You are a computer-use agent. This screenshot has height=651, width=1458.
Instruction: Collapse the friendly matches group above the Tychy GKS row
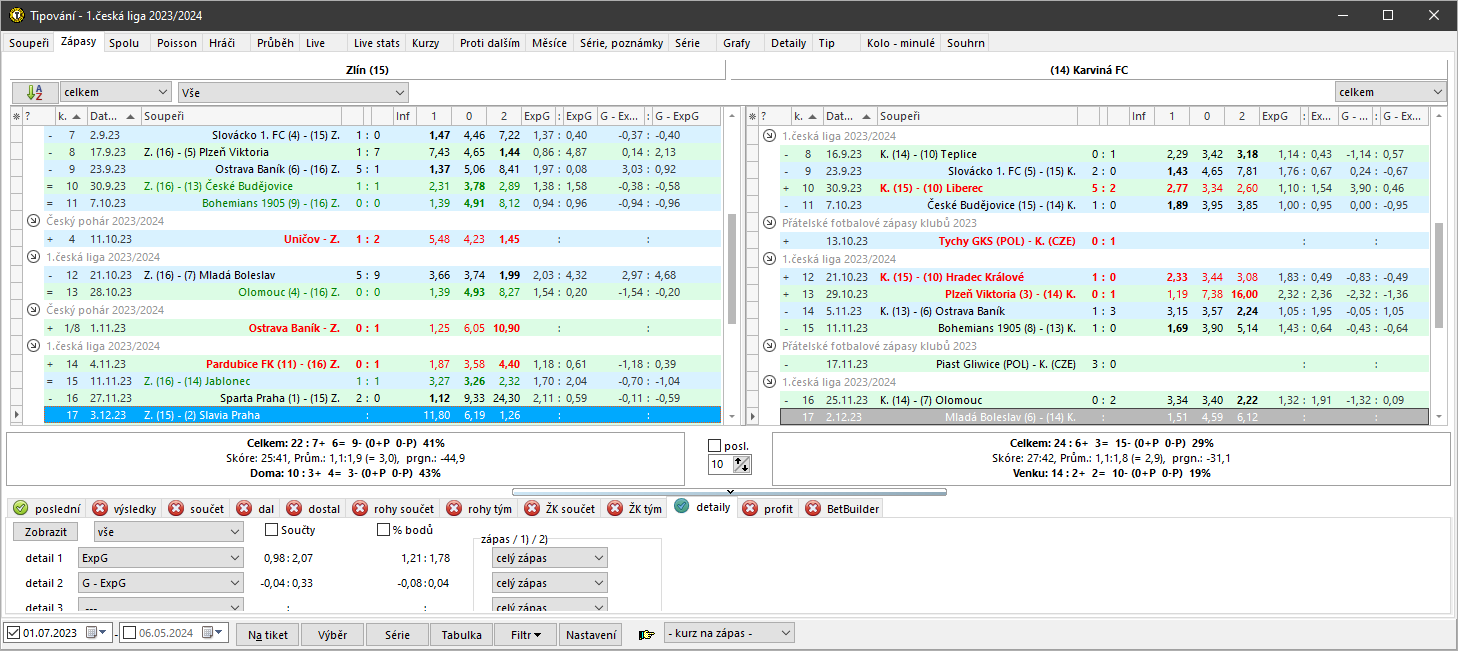click(768, 224)
